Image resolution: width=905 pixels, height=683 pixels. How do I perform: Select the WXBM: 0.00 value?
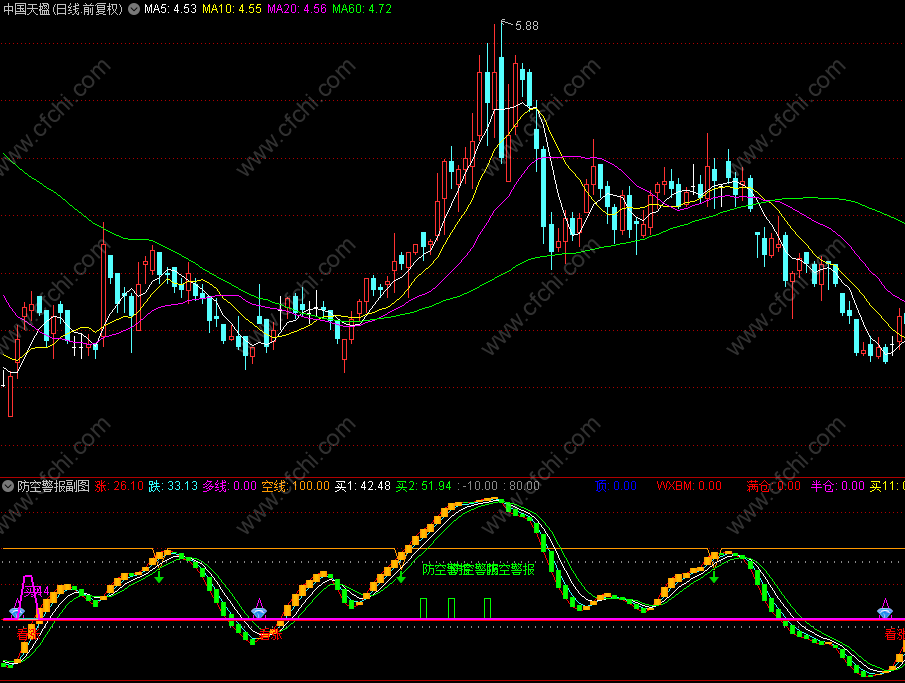[x=689, y=486]
